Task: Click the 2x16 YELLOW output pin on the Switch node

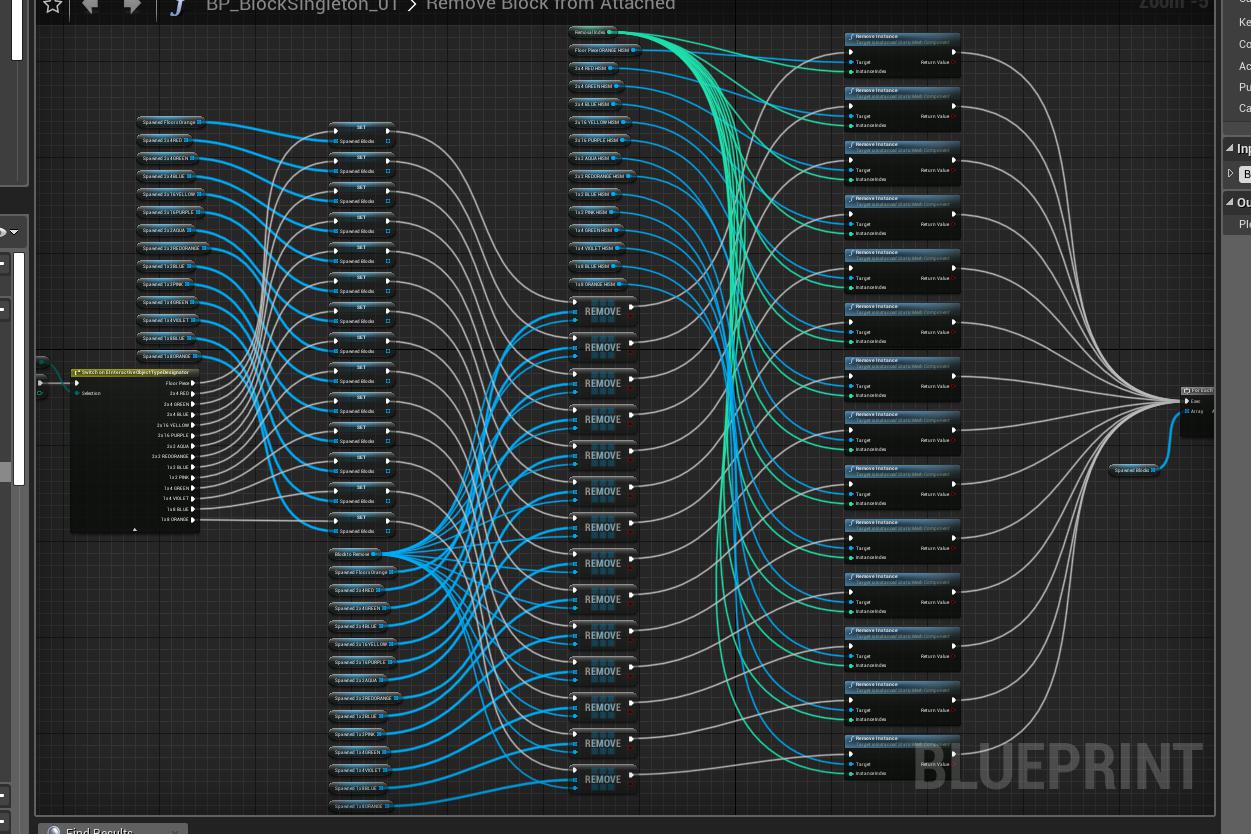Action: (x=193, y=425)
